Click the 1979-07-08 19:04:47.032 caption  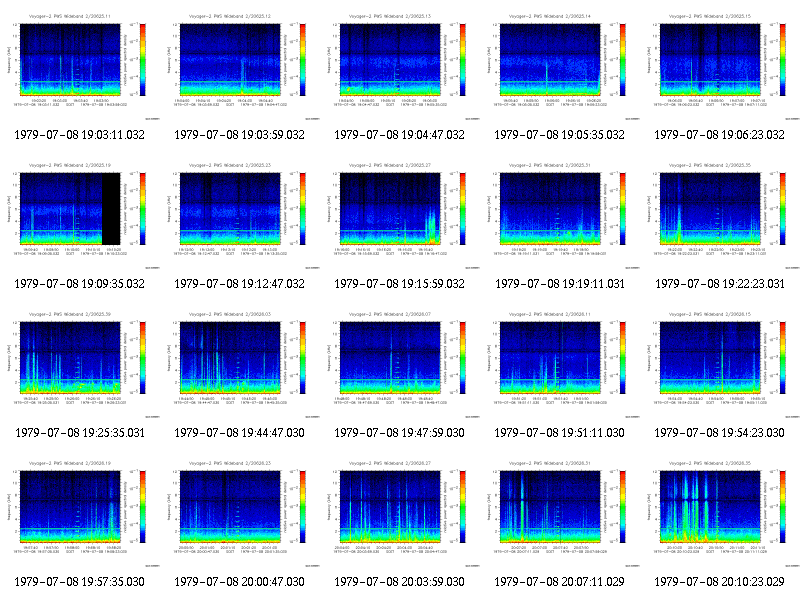[x=399, y=135]
